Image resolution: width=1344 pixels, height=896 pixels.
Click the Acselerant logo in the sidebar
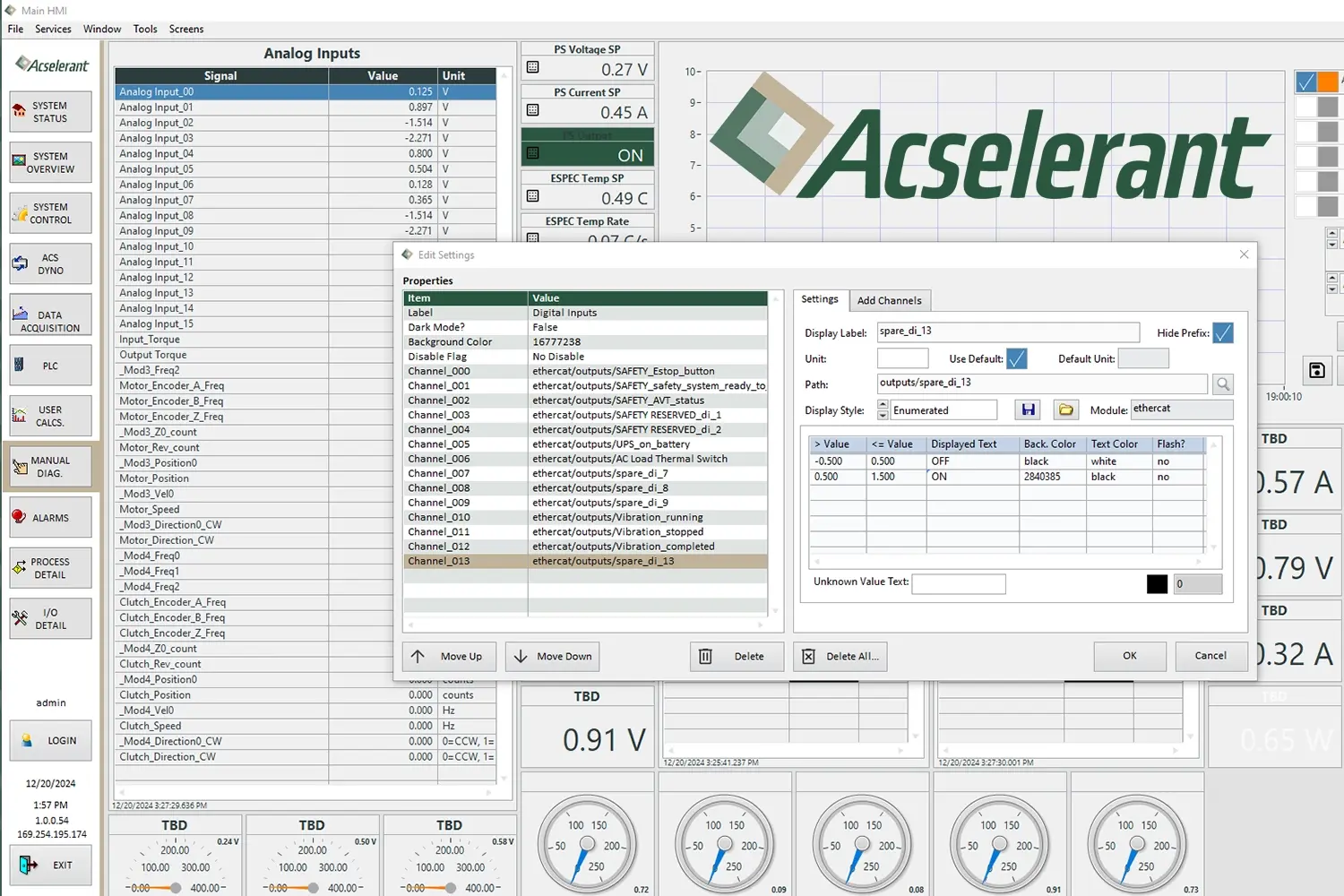click(51, 65)
